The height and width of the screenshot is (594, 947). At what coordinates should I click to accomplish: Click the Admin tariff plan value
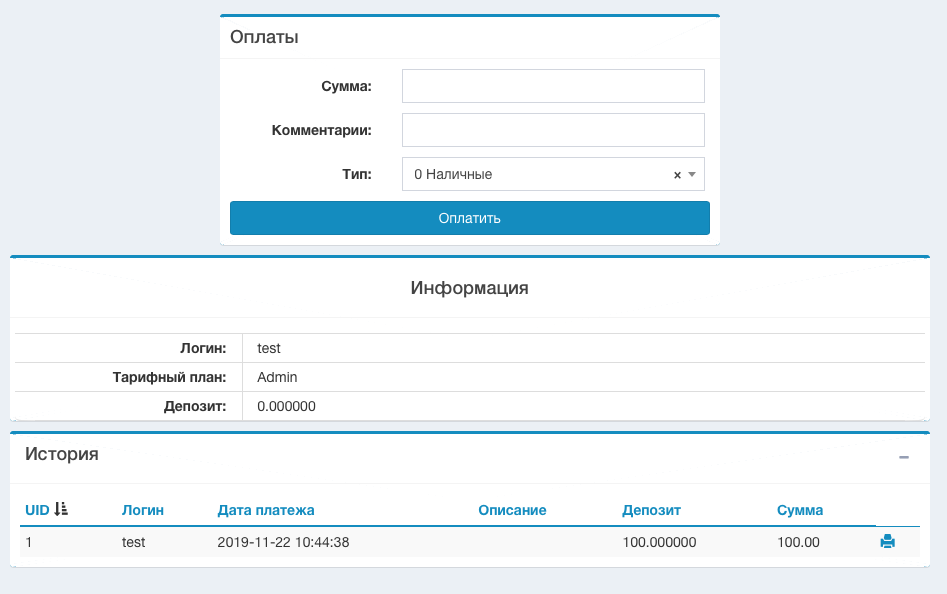pyautogui.click(x=277, y=377)
